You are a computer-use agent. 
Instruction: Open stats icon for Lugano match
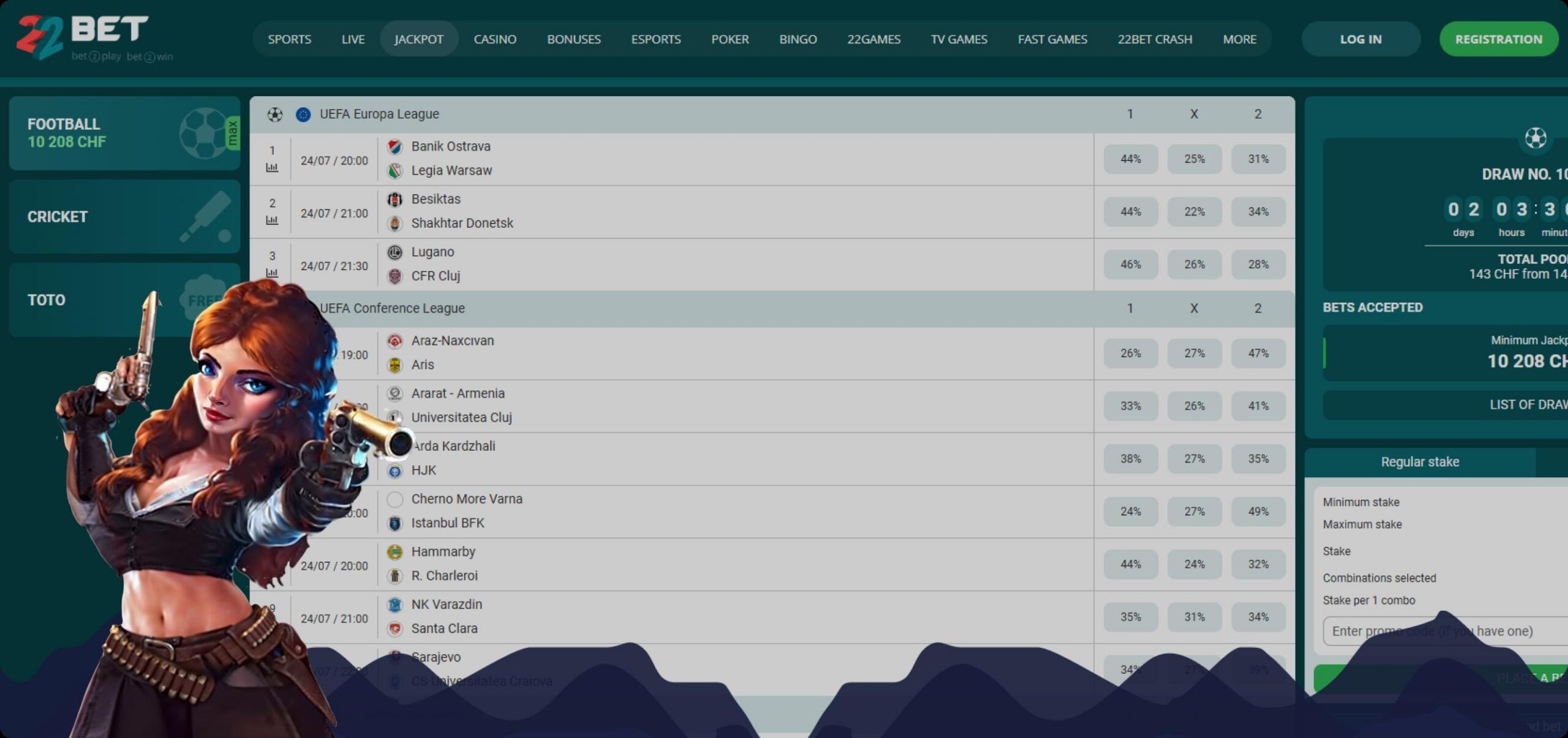coord(272,273)
